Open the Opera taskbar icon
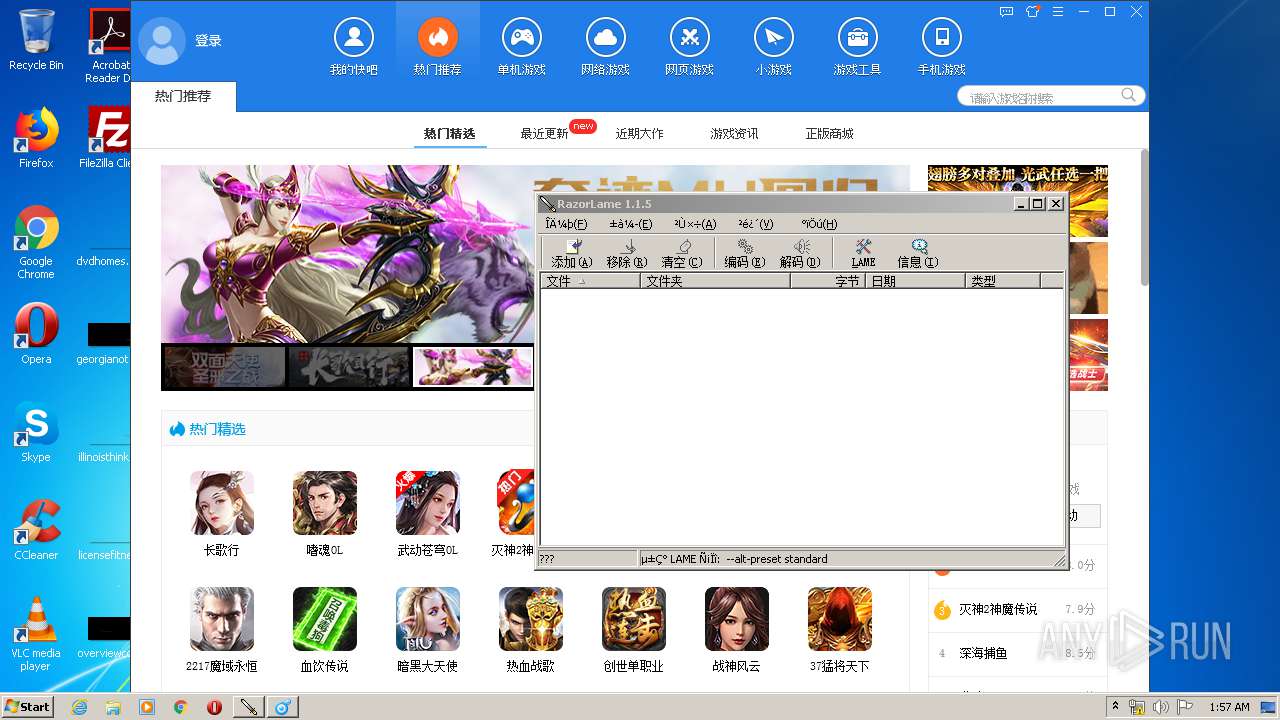 click(214, 707)
